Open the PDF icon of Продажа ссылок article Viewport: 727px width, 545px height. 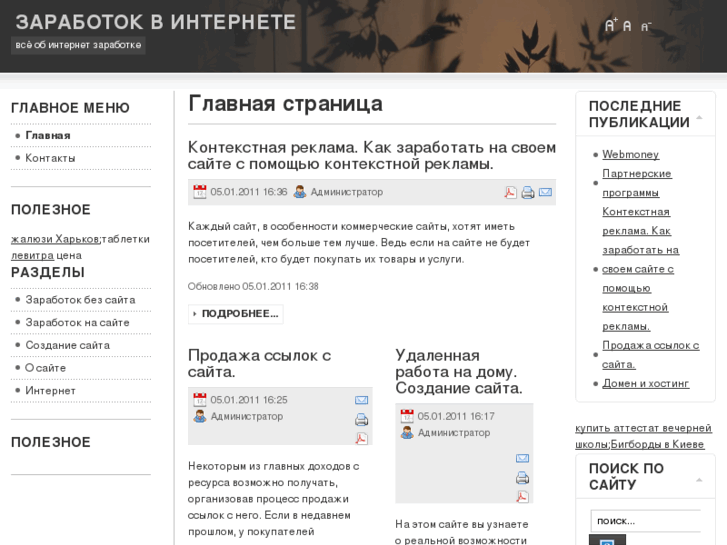click(361, 438)
